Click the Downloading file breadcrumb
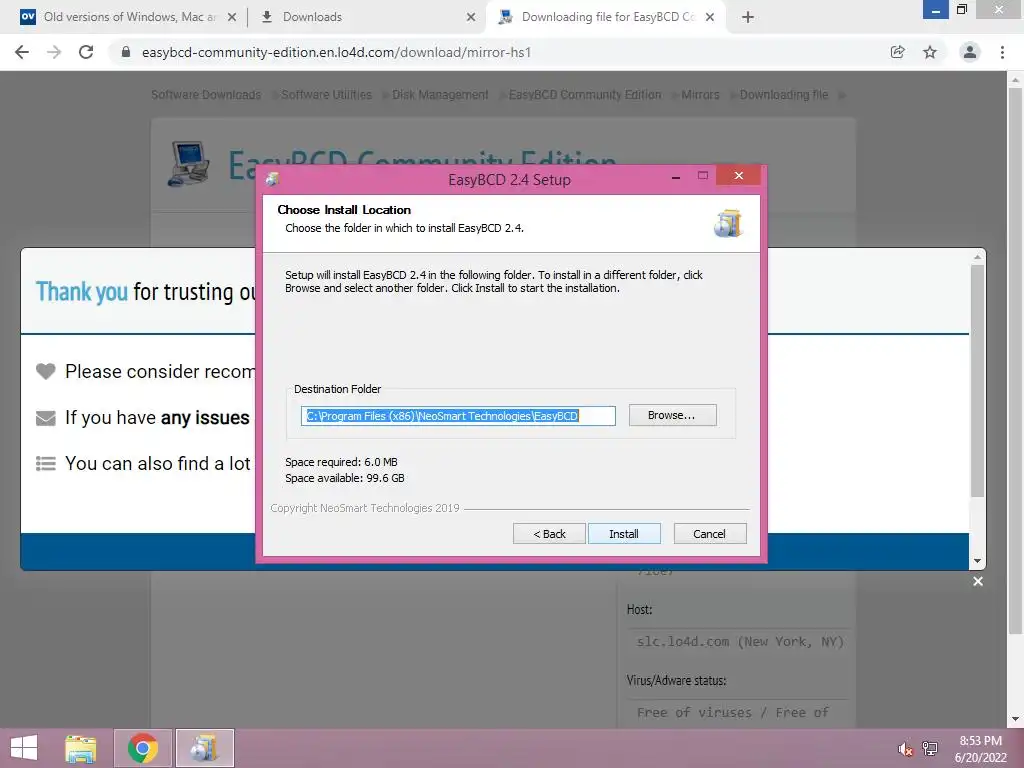The image size is (1024, 768). coord(784,95)
